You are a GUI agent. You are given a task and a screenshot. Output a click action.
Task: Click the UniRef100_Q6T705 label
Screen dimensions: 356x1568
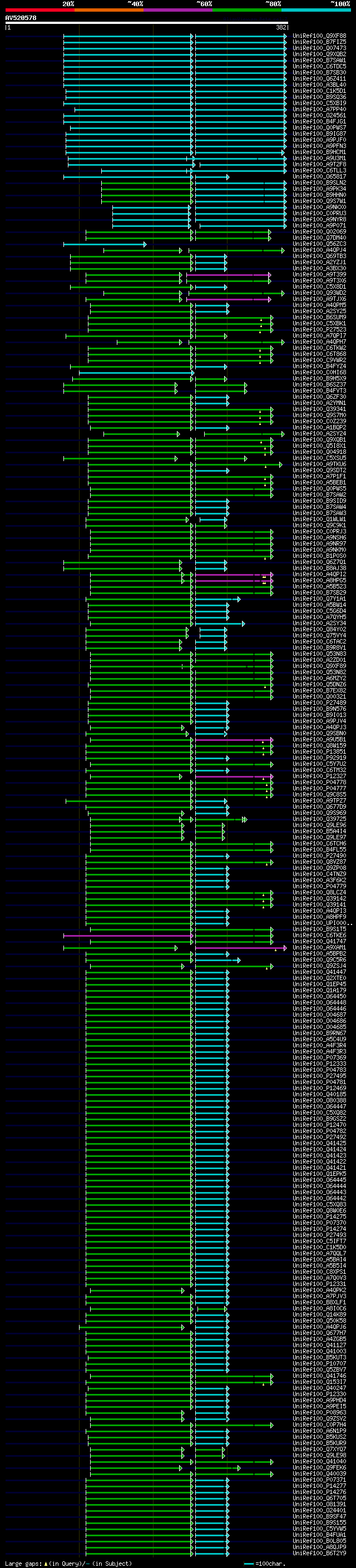point(319,1498)
